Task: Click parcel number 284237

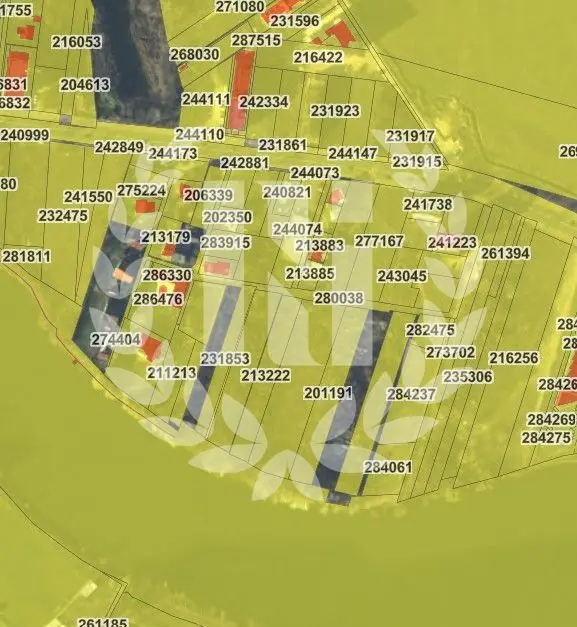Action: [x=411, y=394]
